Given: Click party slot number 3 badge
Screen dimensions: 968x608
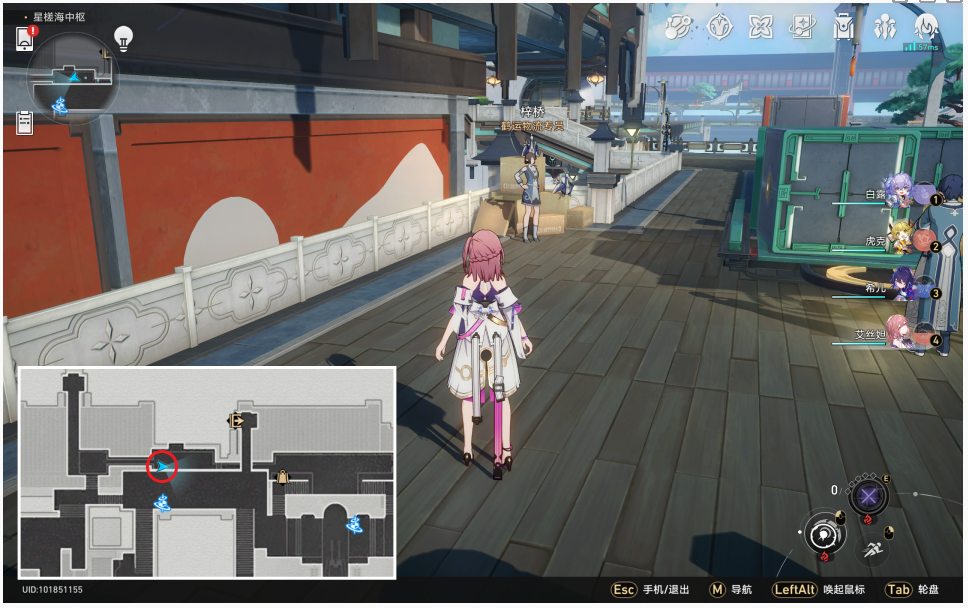Looking at the screenshot, I should pyautogui.click(x=935, y=294).
